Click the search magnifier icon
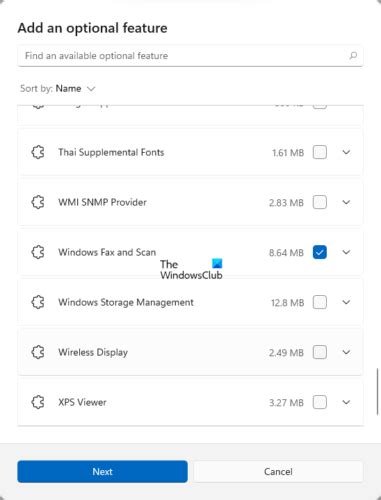381x500 pixels. [x=353, y=55]
